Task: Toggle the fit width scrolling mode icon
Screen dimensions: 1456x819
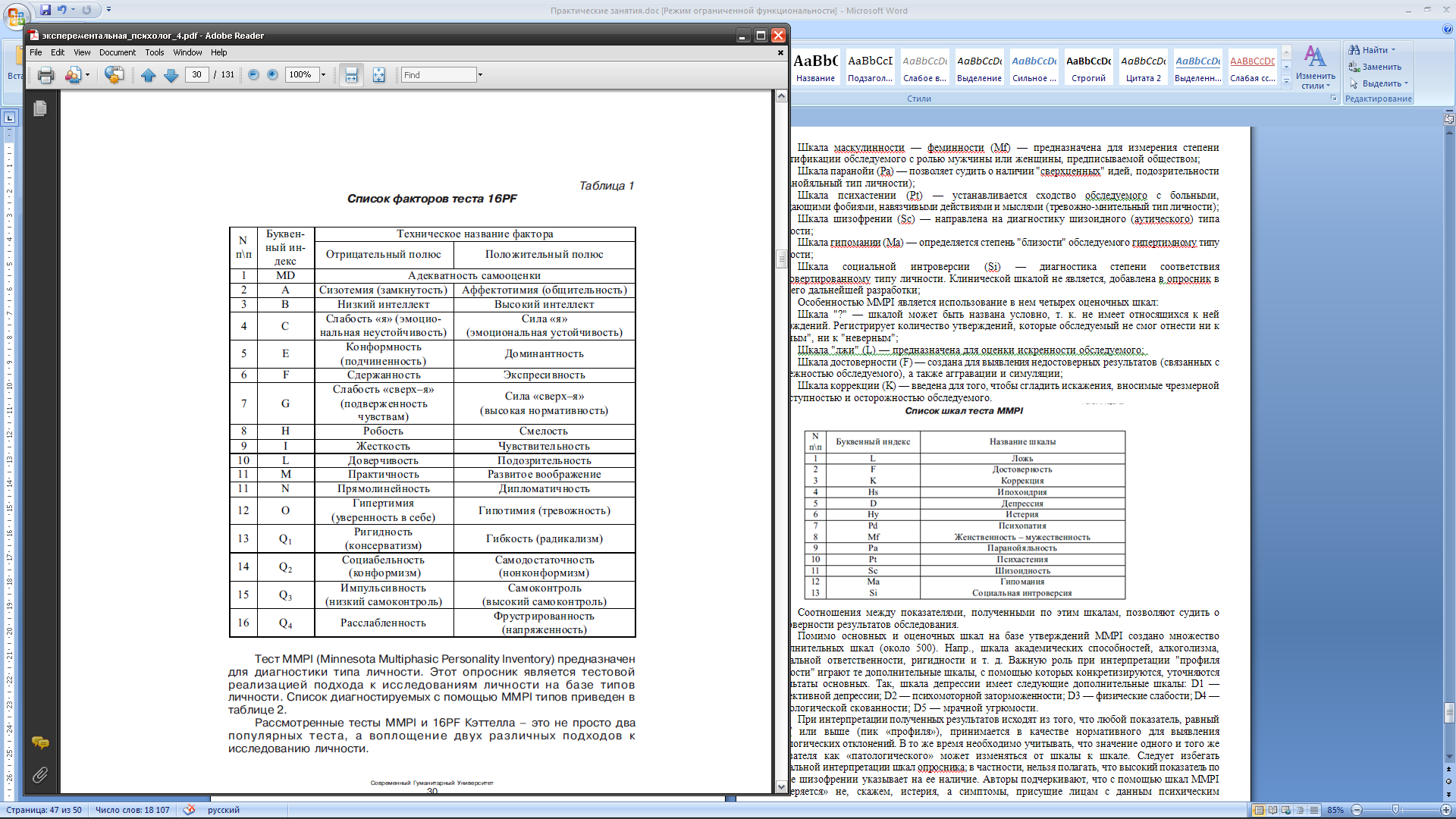Action: [351, 75]
